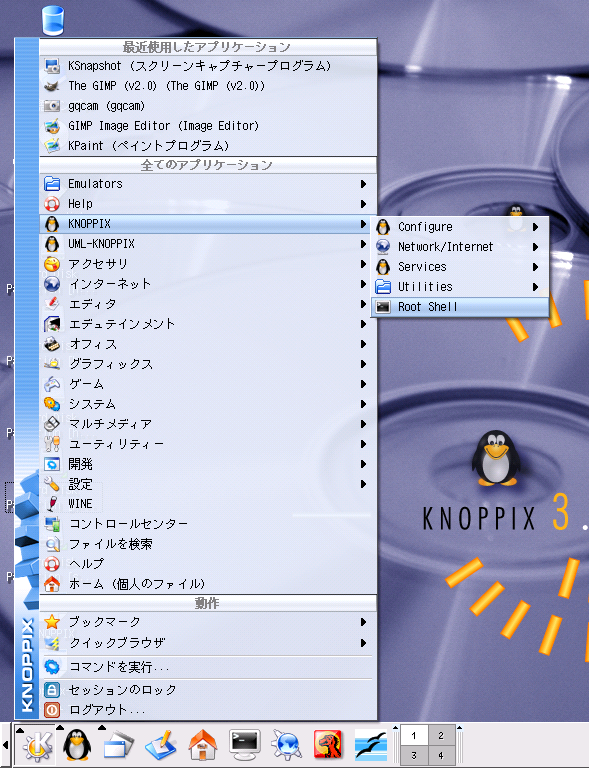This screenshot has width=589, height=768.
Task: Open Configure in KNOPPIX submenu
Action: 460,227
